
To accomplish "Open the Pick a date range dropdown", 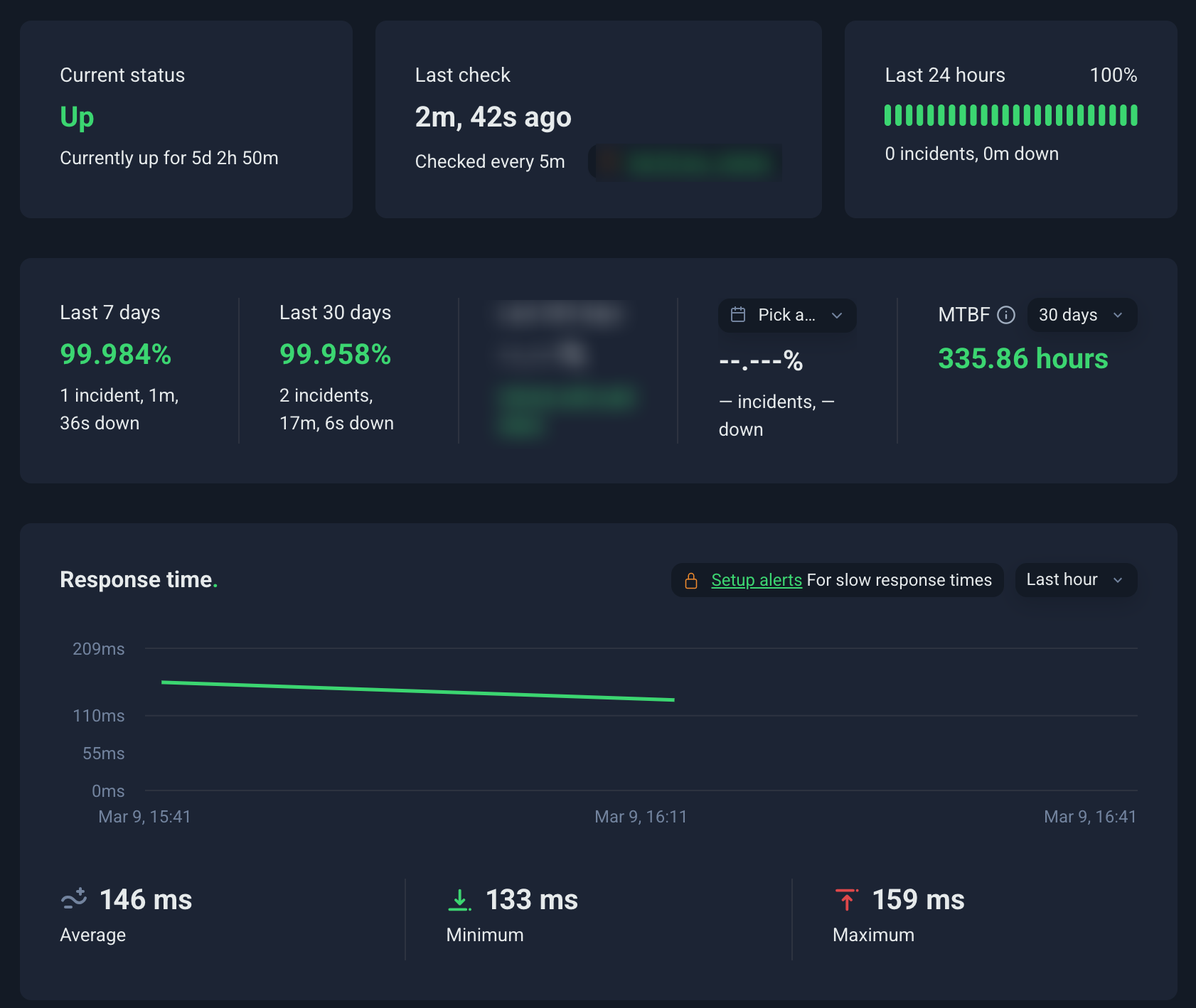I will coord(786,315).
